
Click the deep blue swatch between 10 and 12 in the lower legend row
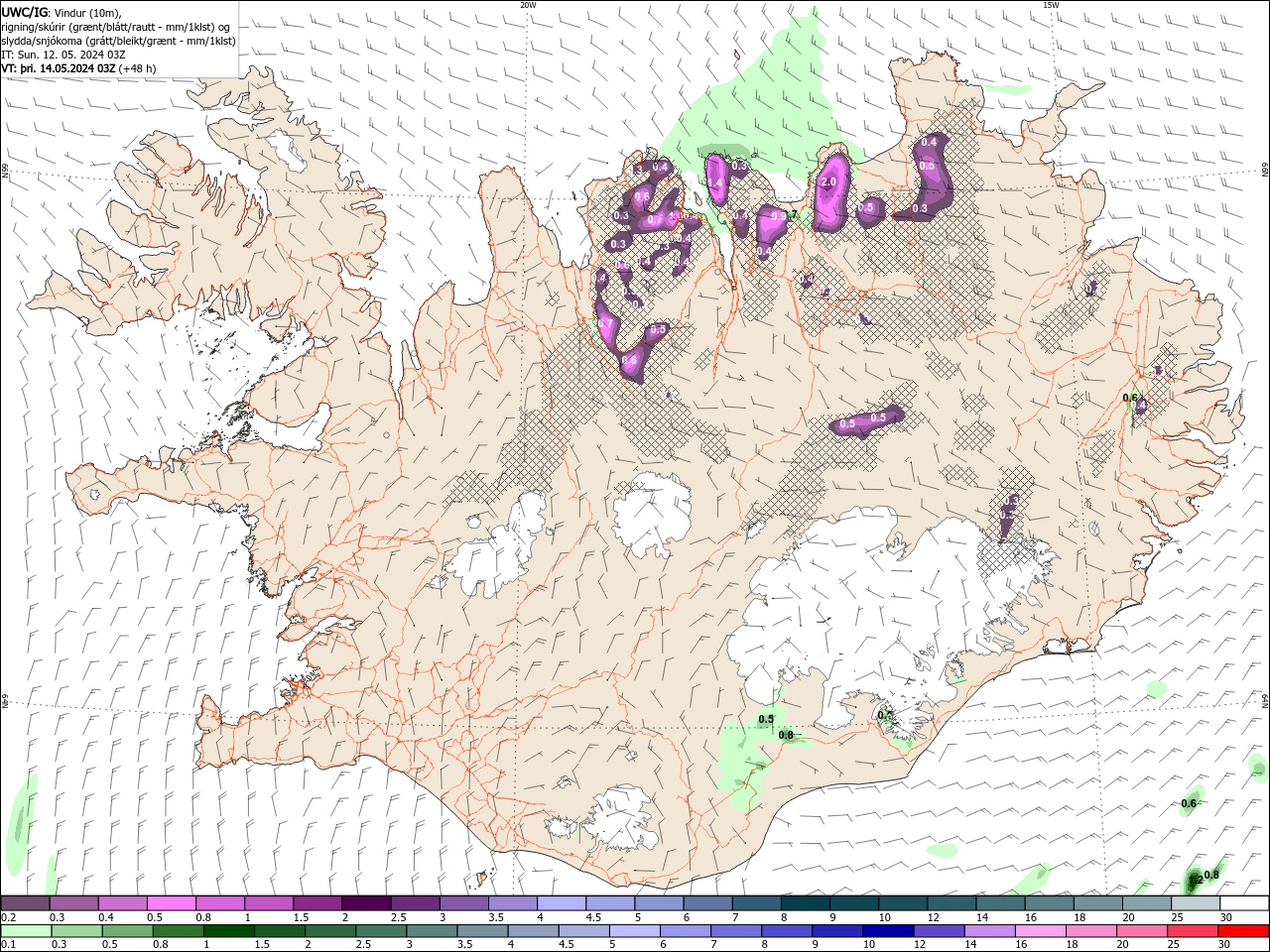coord(887,931)
